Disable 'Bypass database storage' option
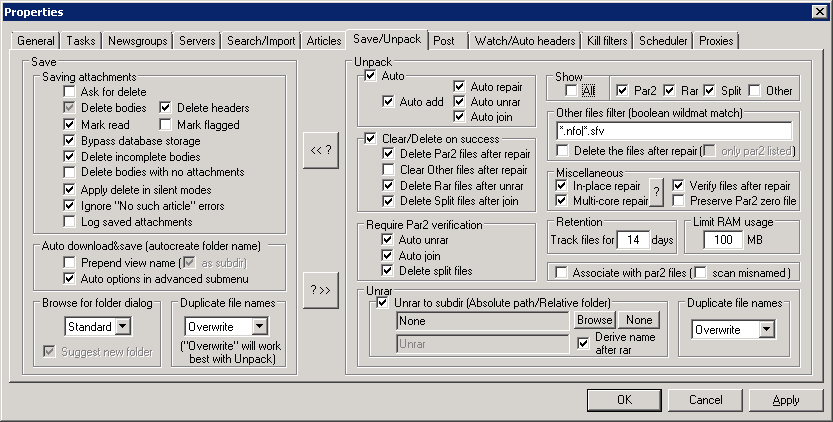This screenshot has height=422, width=833. click(x=69, y=140)
